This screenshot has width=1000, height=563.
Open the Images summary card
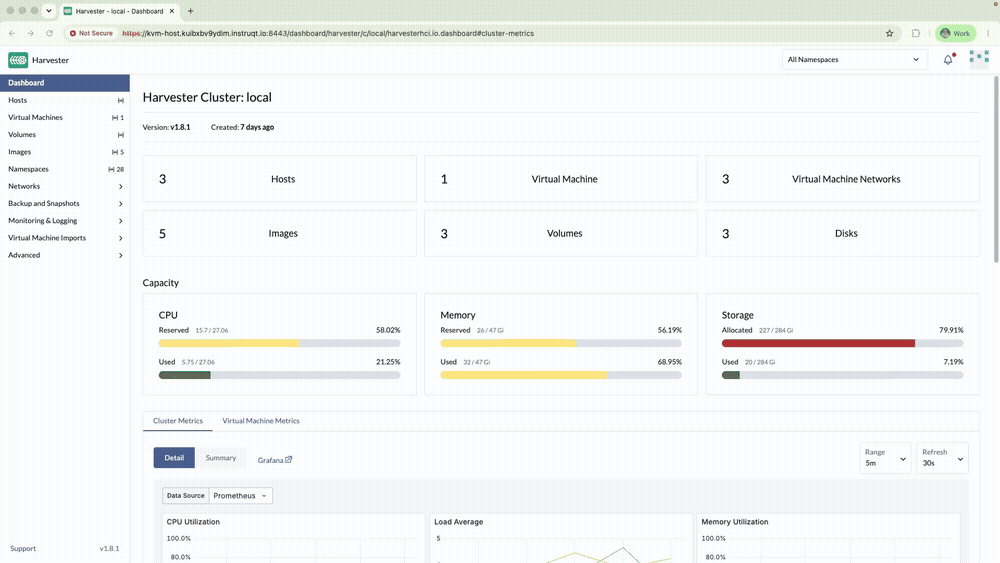[x=279, y=233]
